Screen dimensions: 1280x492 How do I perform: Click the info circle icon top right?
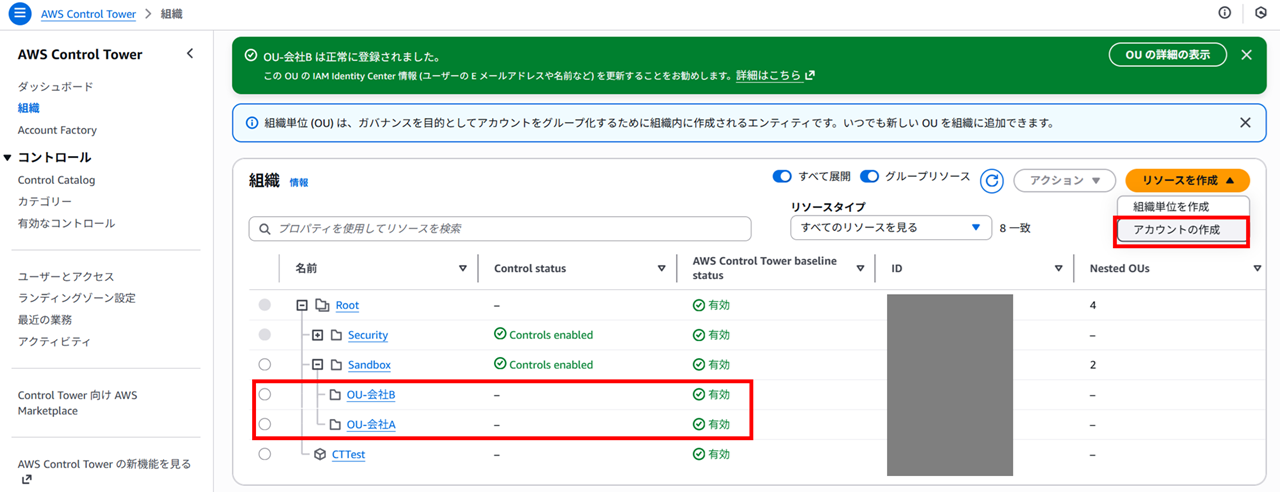[1225, 13]
